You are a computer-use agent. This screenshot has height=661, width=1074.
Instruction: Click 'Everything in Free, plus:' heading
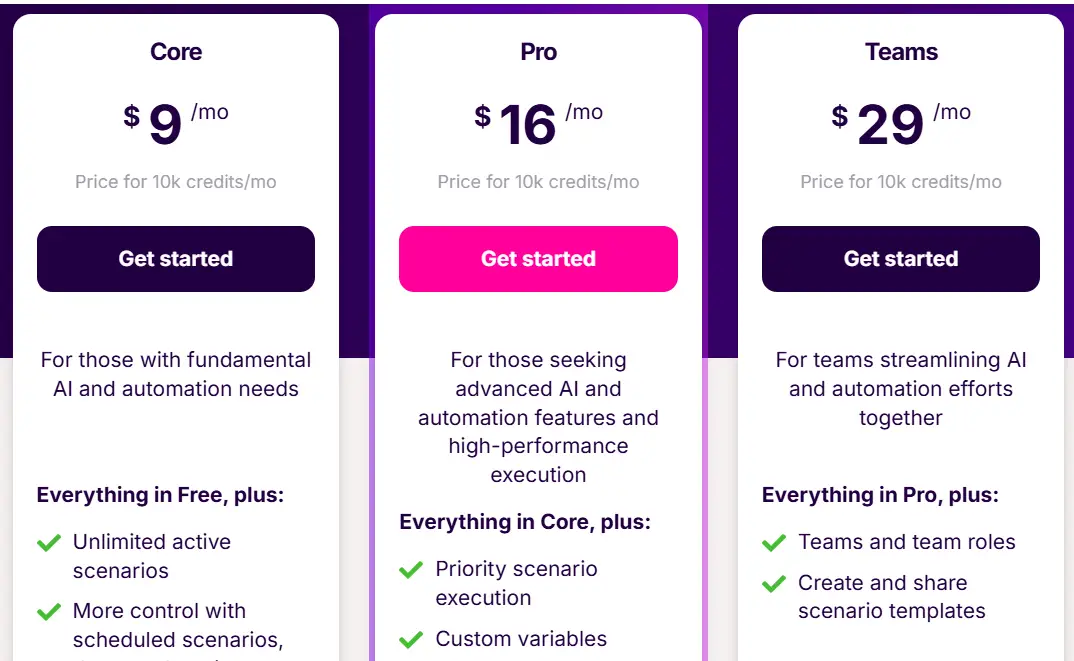coord(160,495)
